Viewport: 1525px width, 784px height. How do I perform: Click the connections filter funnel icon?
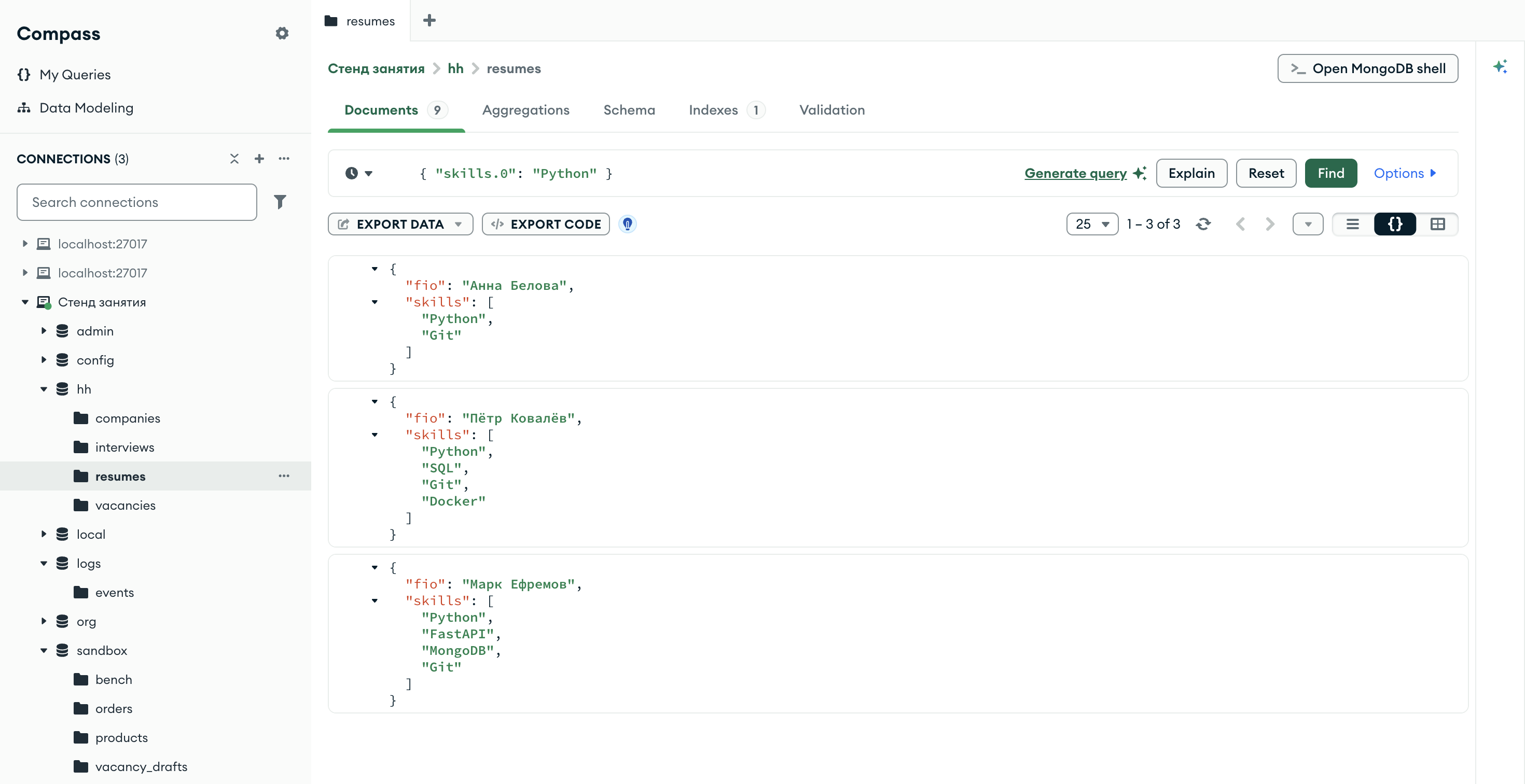pos(280,202)
